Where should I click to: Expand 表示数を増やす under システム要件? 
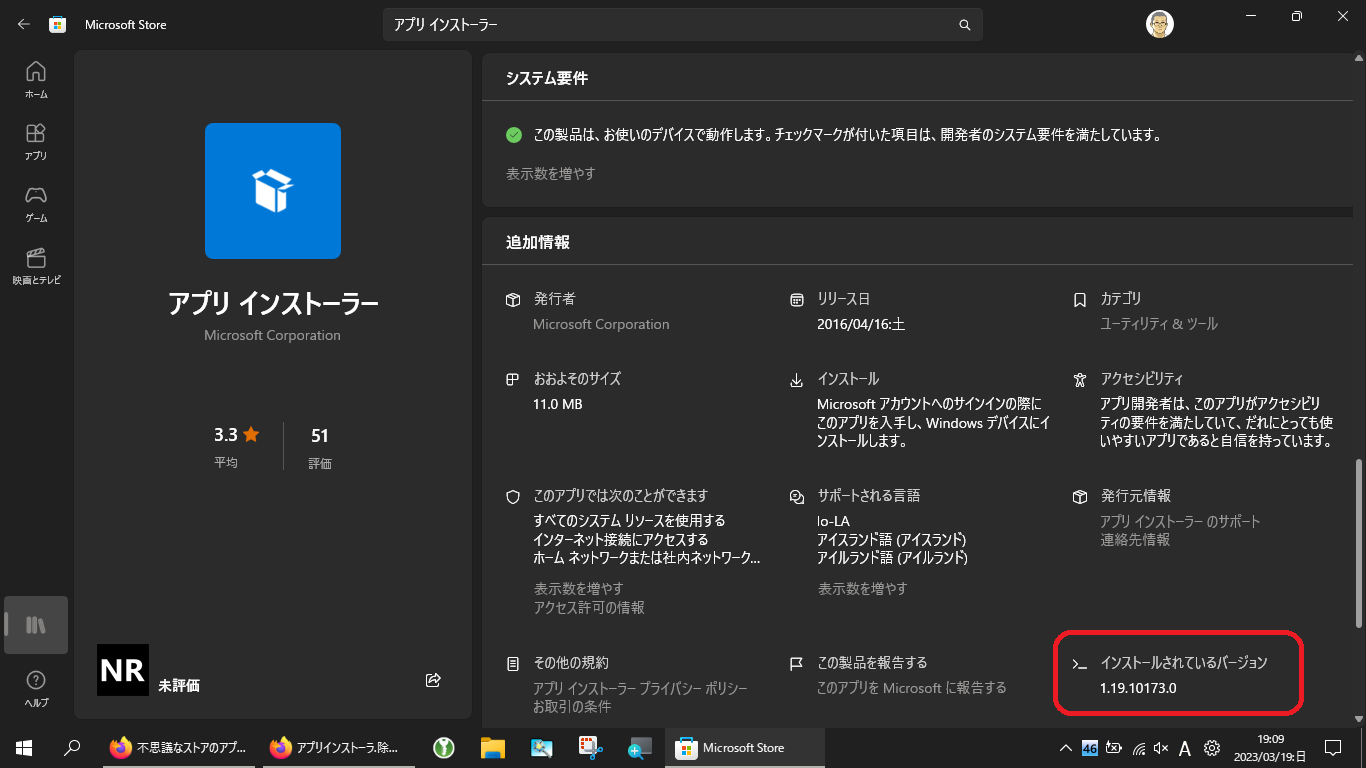pyautogui.click(x=550, y=173)
